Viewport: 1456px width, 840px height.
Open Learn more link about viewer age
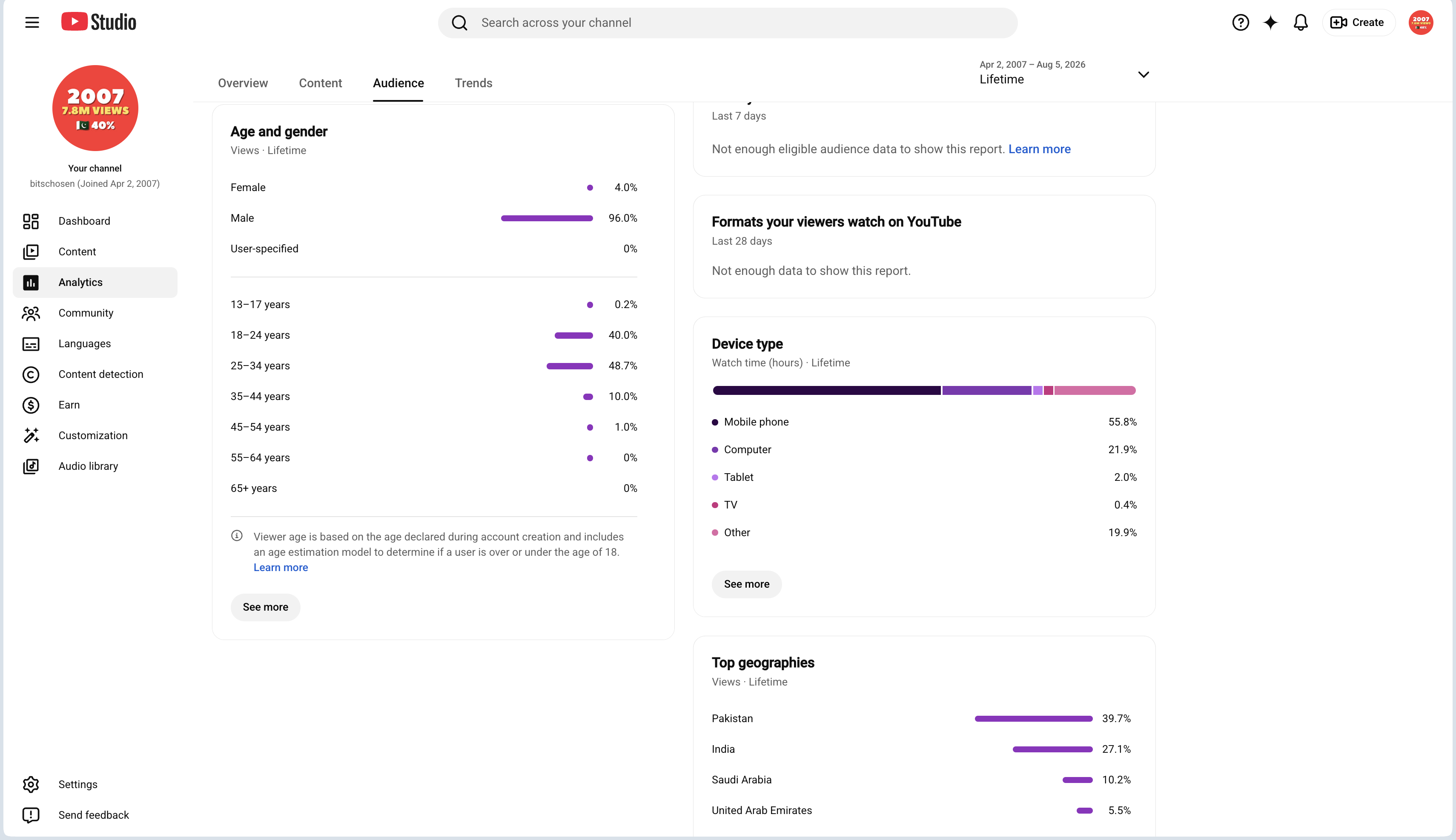281,568
